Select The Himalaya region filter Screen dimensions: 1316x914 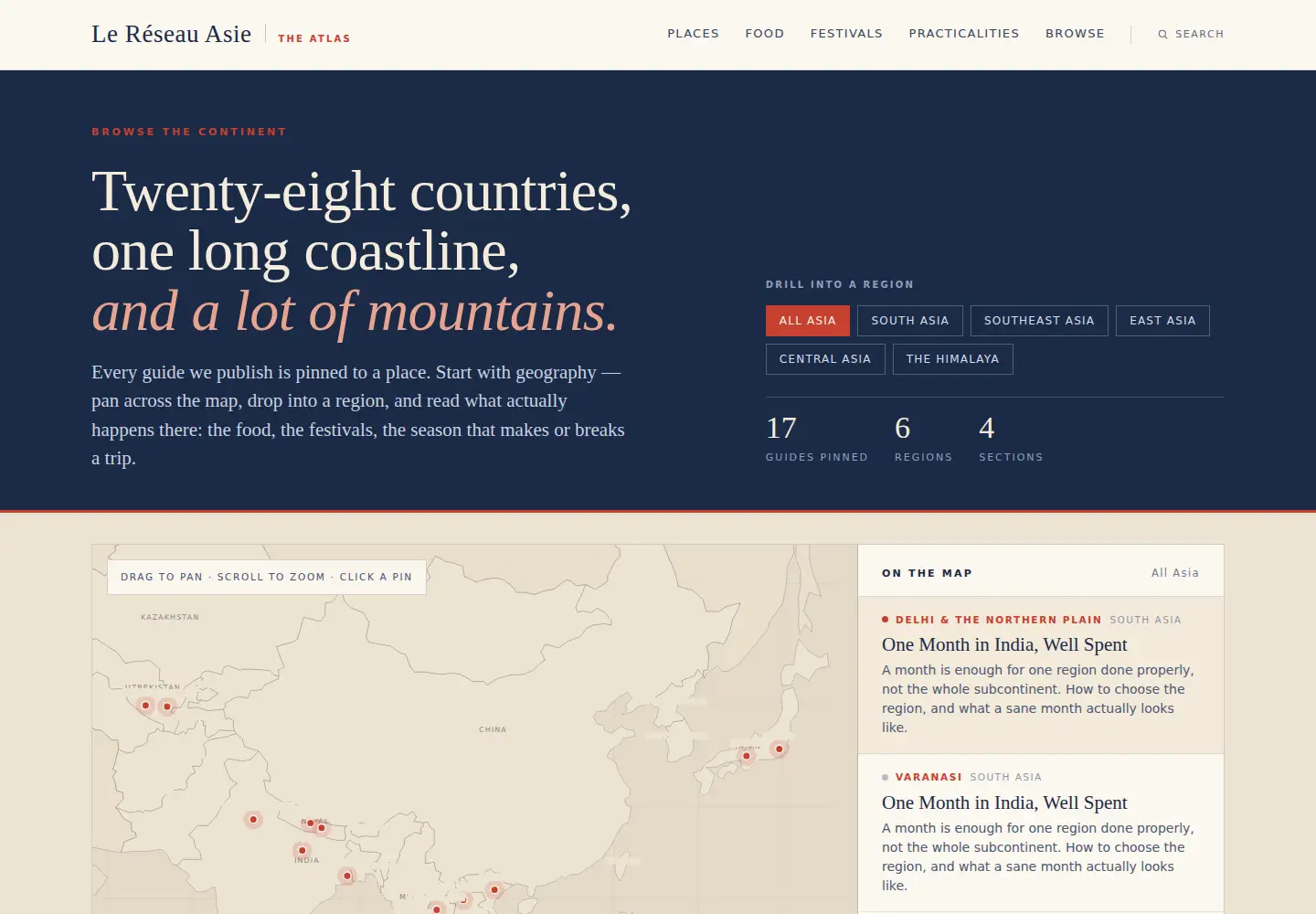pyautogui.click(x=952, y=359)
